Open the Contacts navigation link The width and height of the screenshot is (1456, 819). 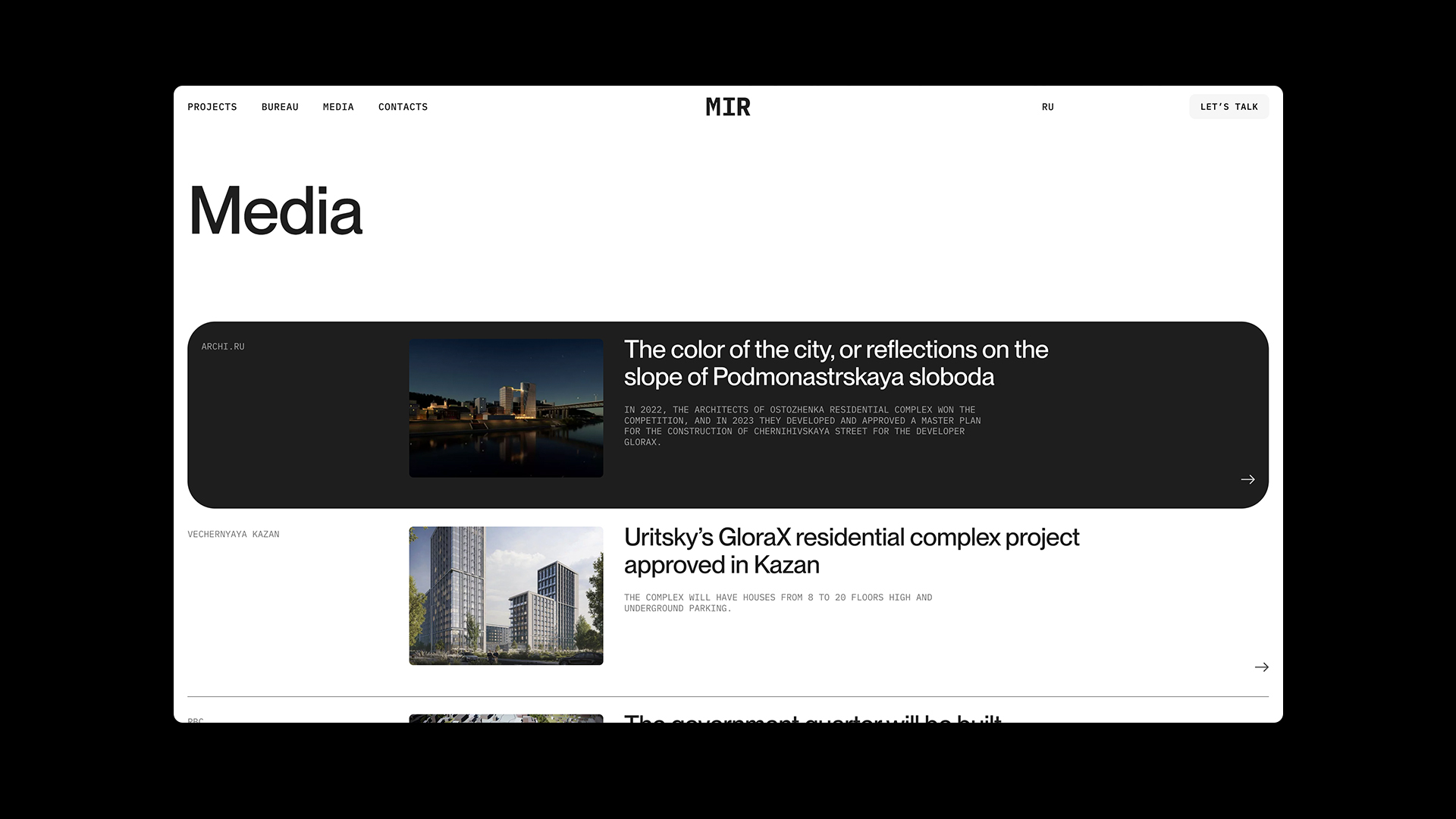tap(403, 107)
